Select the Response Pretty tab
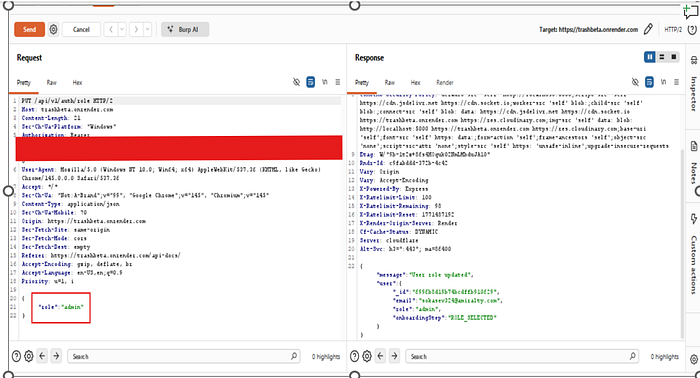The width and height of the screenshot is (700, 378). [362, 83]
